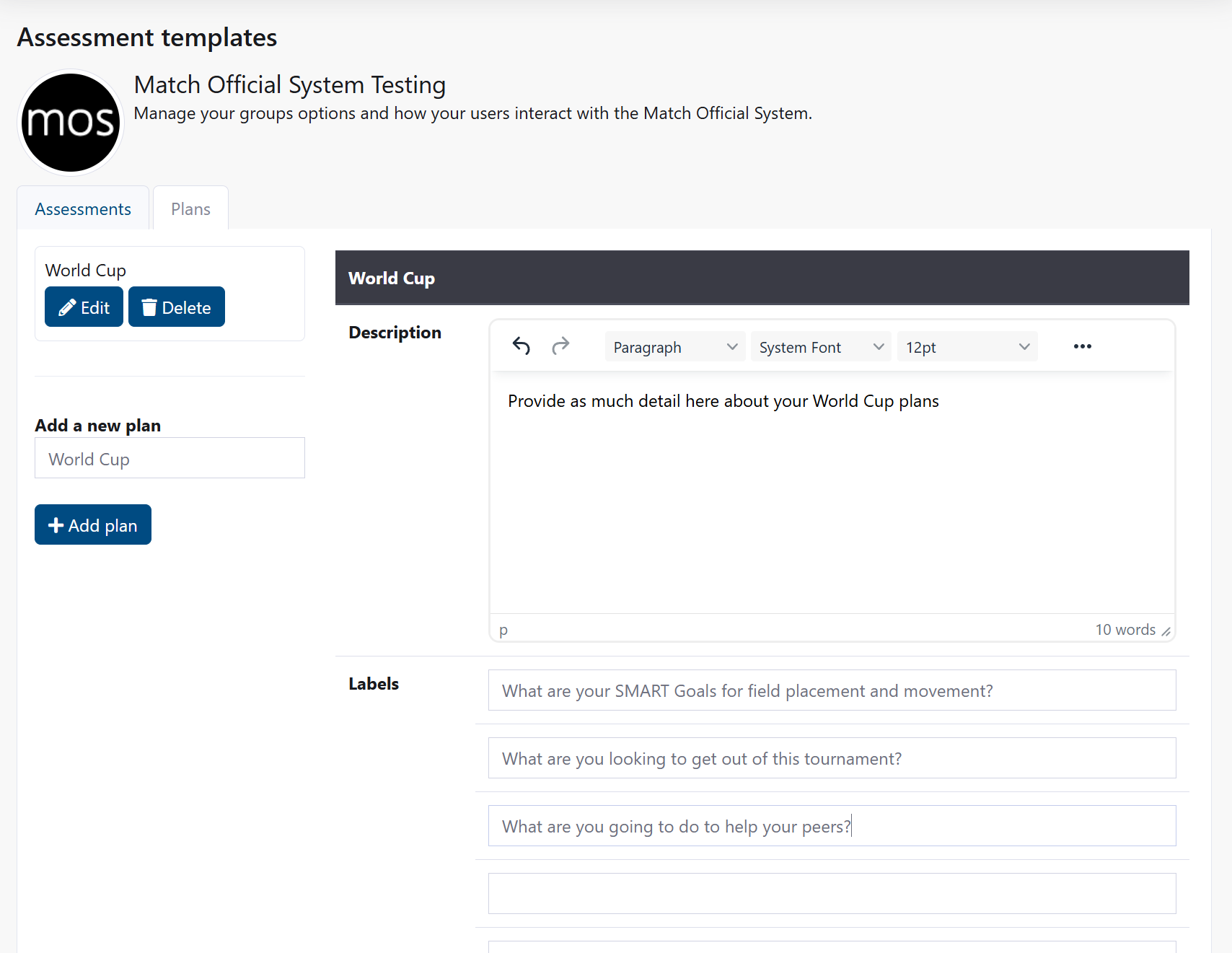Click the redo arrow in the editor toolbar
The width and height of the screenshot is (1232, 953).
[x=560, y=346]
